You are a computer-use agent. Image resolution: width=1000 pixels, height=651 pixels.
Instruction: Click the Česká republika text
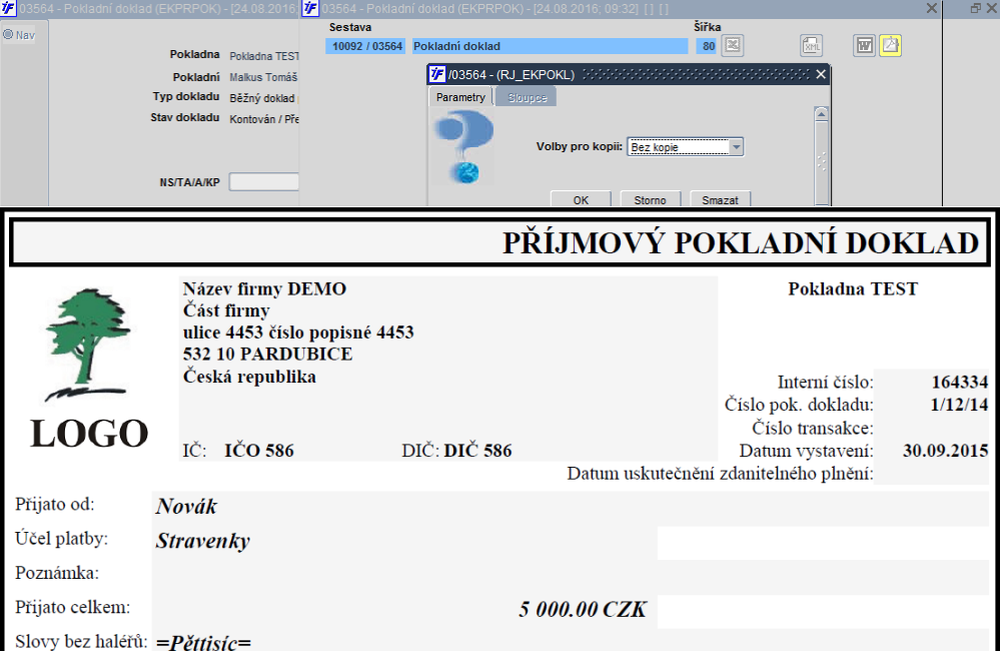coord(249,376)
